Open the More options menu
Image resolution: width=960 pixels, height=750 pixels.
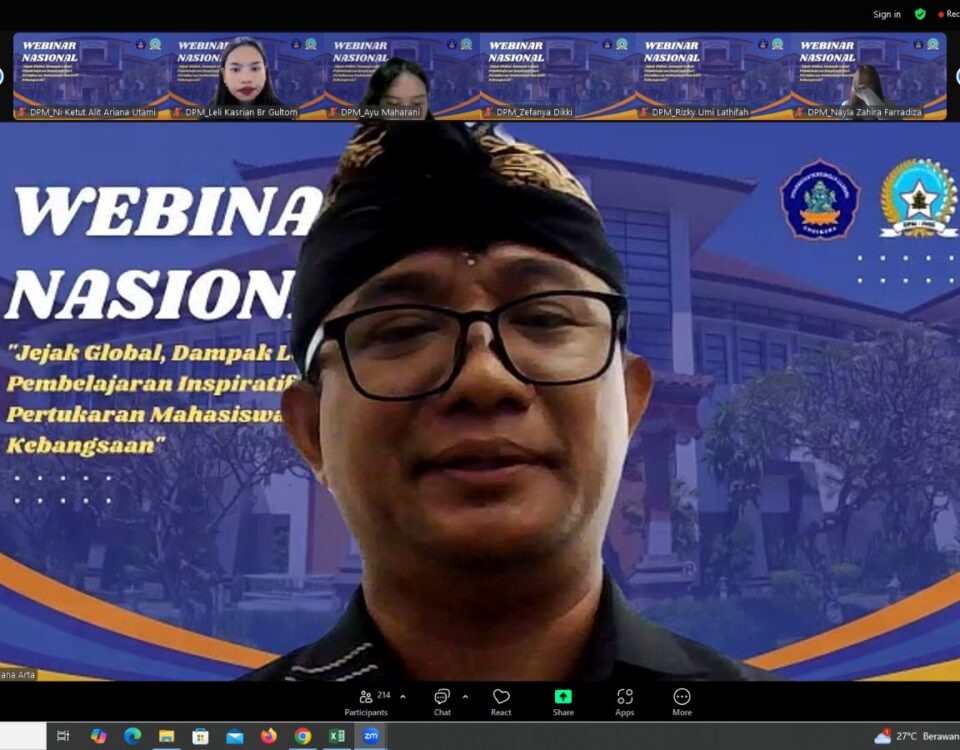682,701
